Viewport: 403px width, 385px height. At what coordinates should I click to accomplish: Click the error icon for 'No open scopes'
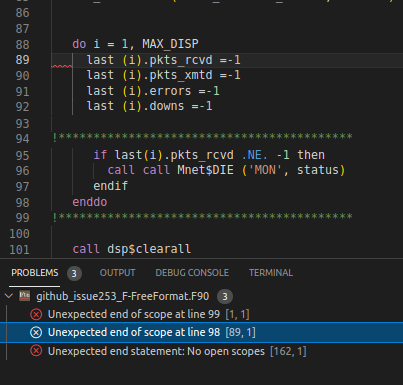pos(36,351)
